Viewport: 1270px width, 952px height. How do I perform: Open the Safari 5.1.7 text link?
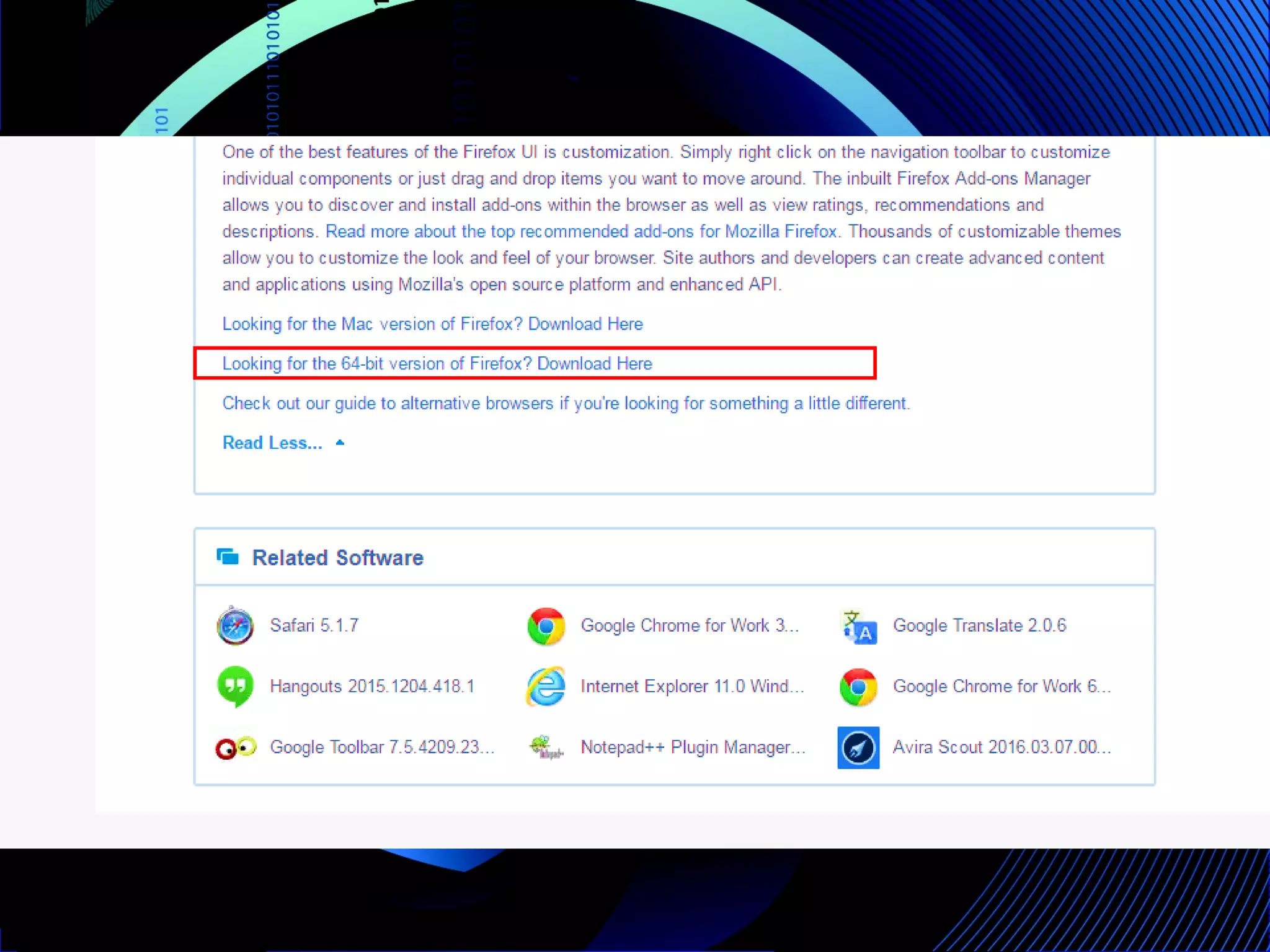[314, 625]
